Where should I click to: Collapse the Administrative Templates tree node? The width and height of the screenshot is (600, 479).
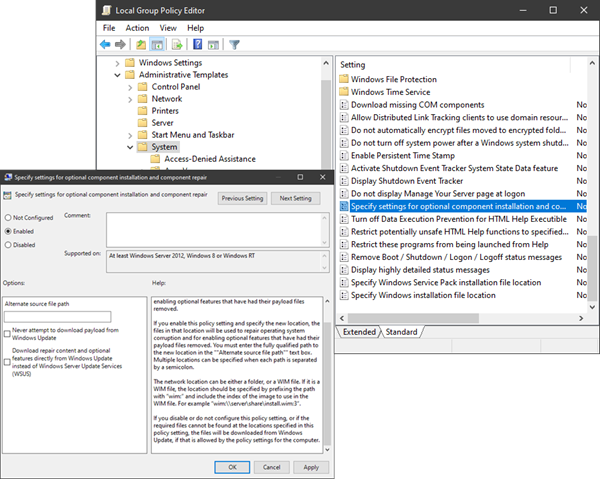(x=118, y=75)
